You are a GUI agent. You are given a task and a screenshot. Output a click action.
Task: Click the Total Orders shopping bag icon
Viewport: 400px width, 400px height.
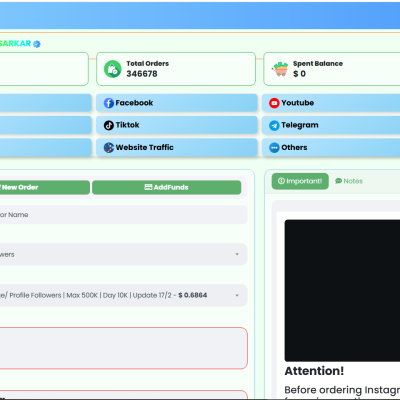click(x=113, y=69)
